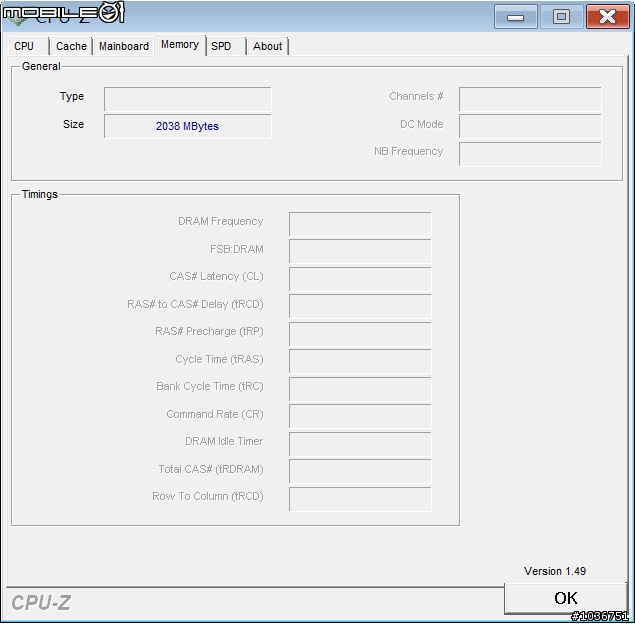635x624 pixels.
Task: Switch to the CPU tab
Action: click(x=28, y=46)
